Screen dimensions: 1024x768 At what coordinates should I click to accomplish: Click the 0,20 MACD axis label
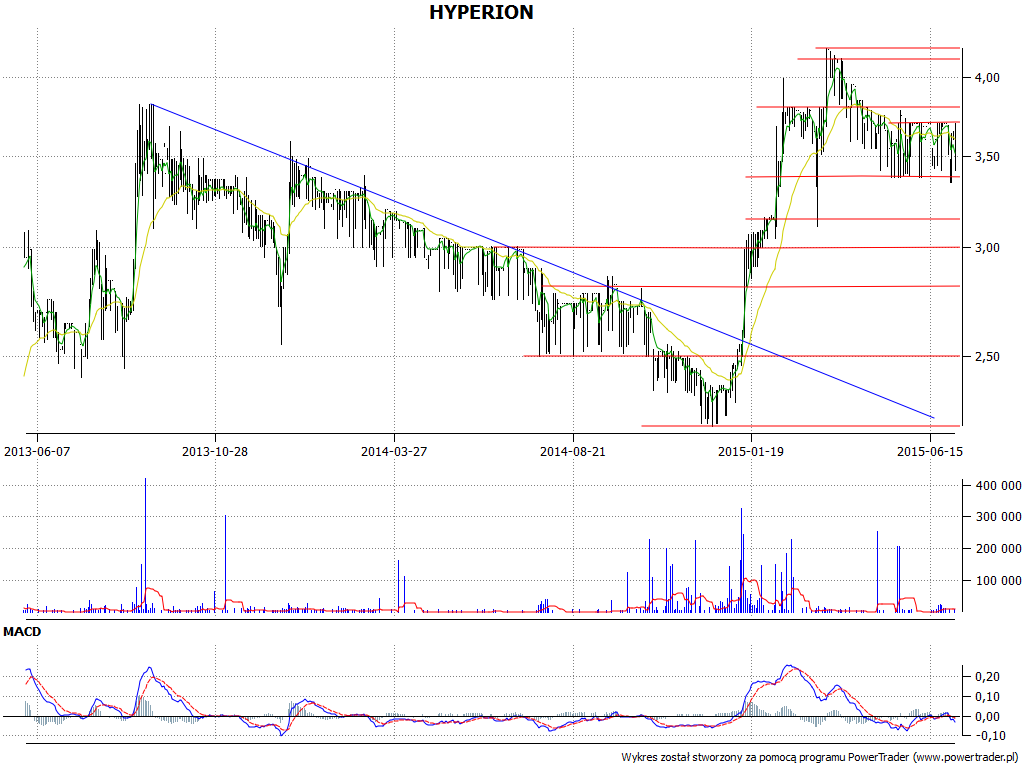click(987, 677)
